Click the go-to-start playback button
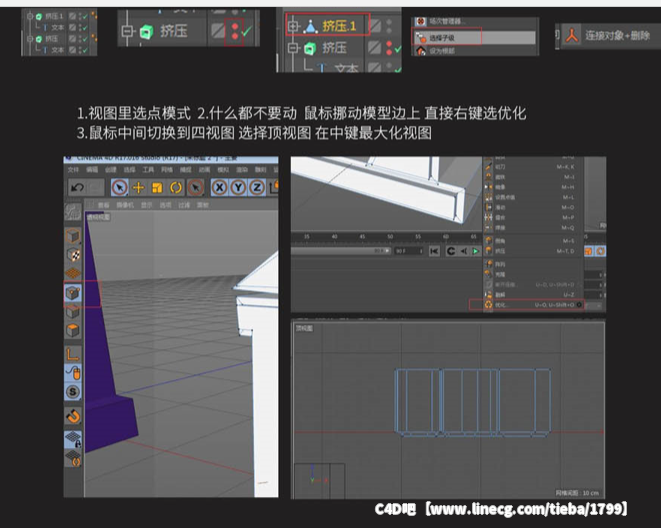Viewport: 661px width, 528px height. [x=434, y=251]
